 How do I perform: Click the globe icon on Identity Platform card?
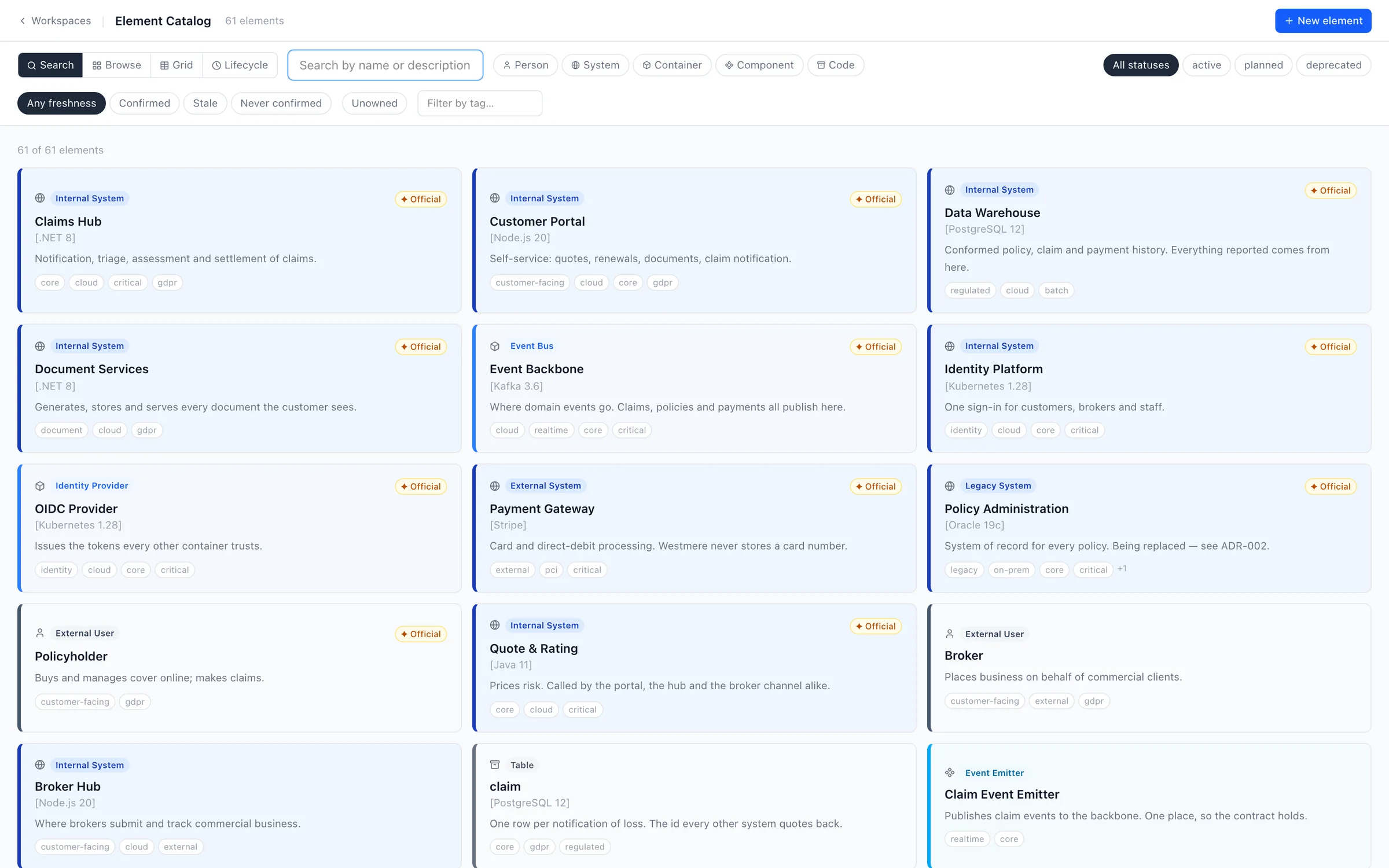[950, 346]
